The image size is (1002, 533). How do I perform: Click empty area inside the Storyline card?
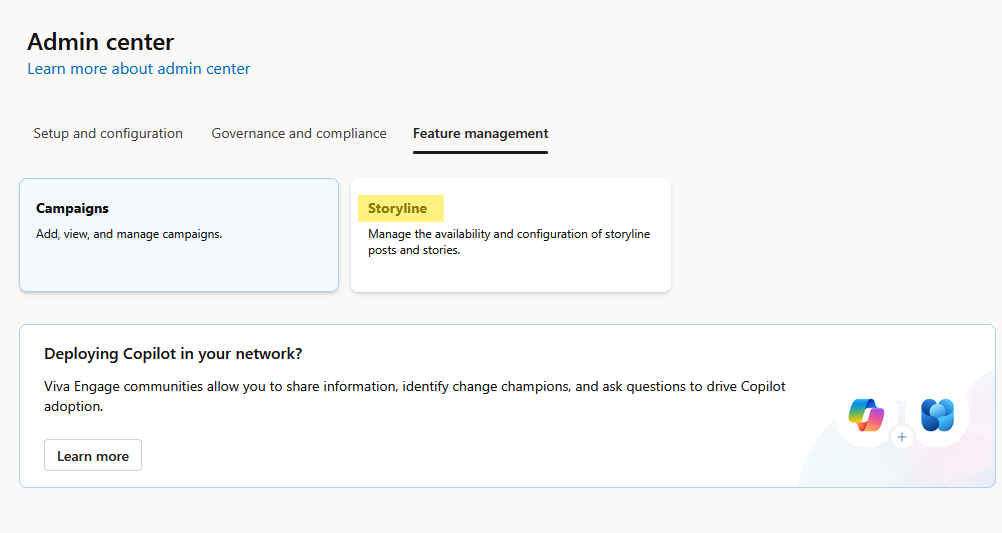coord(511,275)
